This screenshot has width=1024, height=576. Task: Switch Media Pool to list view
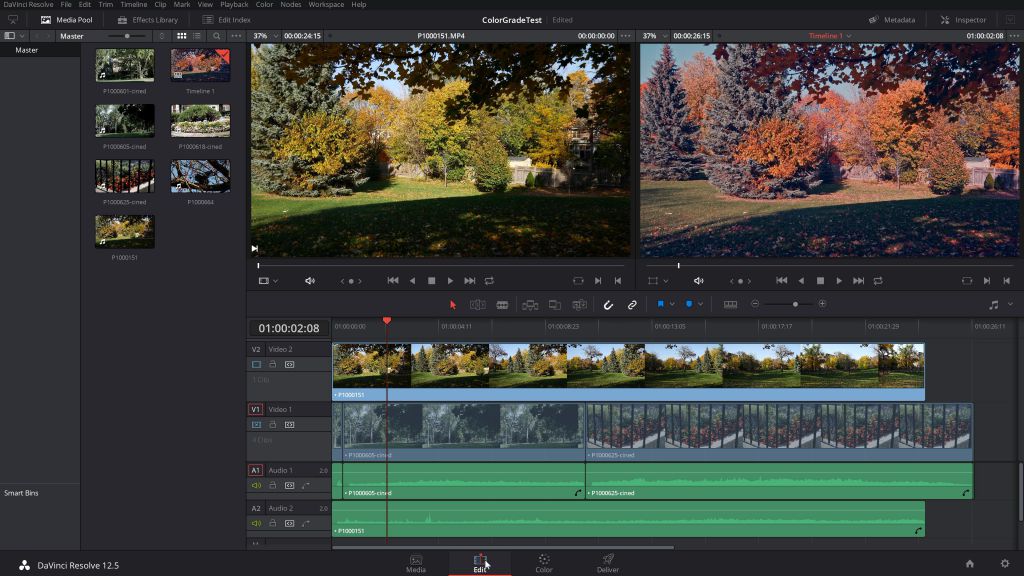[197, 36]
